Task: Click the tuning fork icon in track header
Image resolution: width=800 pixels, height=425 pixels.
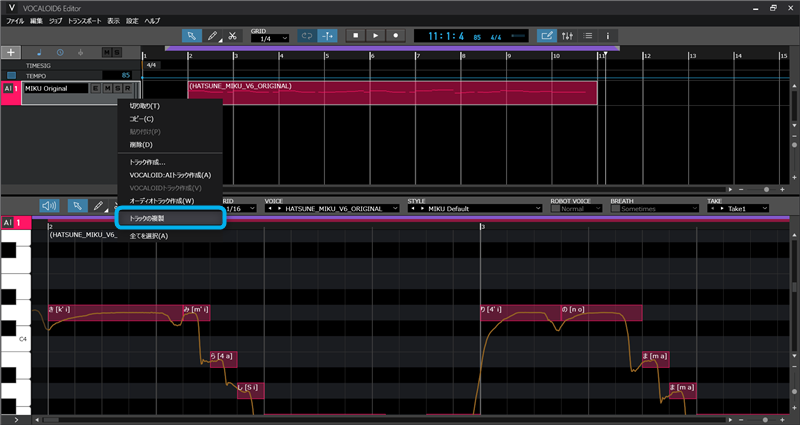Action: click(81, 53)
